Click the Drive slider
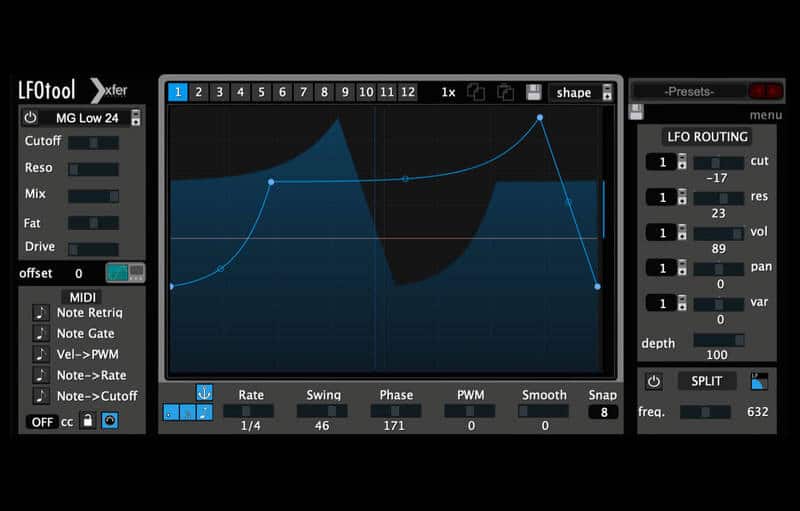 point(93,249)
